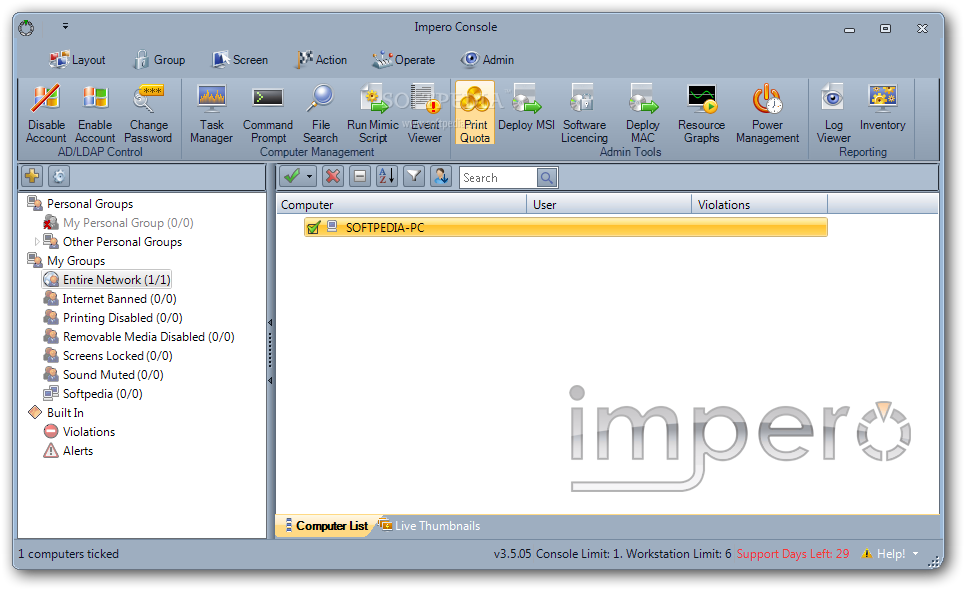Select the Built In tree node
This screenshot has height=590, width=965.
pyautogui.click(x=56, y=413)
